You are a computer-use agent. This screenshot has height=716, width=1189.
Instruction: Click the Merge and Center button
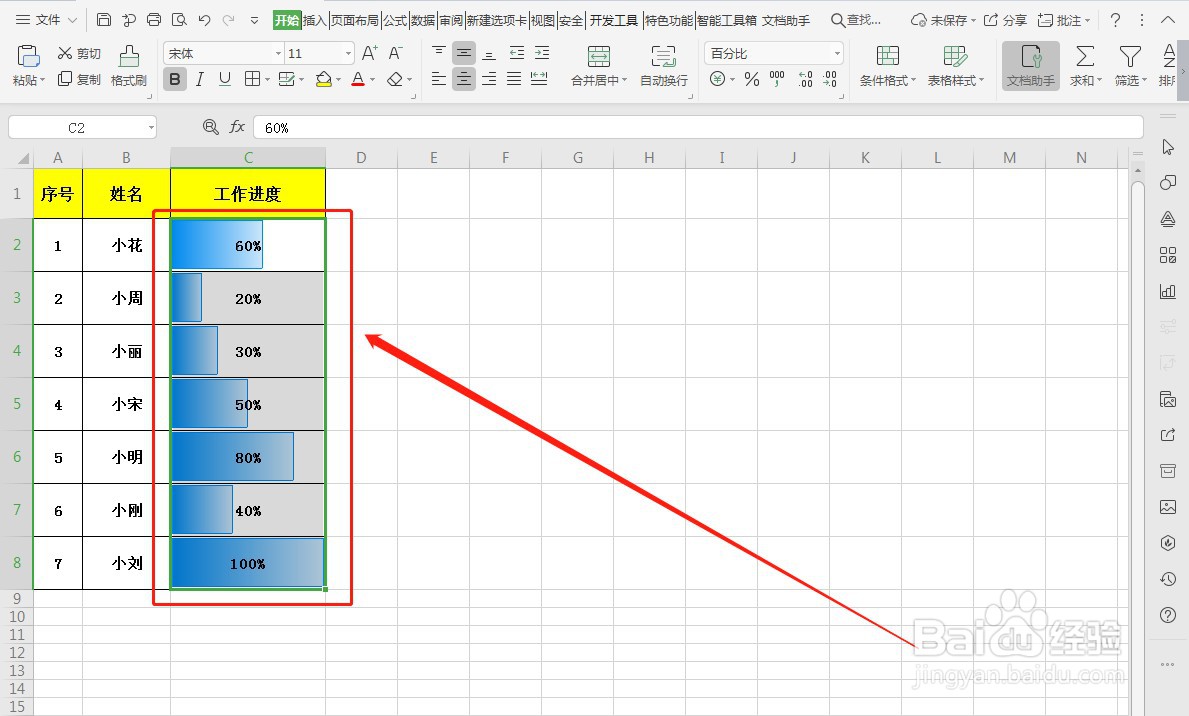(x=598, y=65)
